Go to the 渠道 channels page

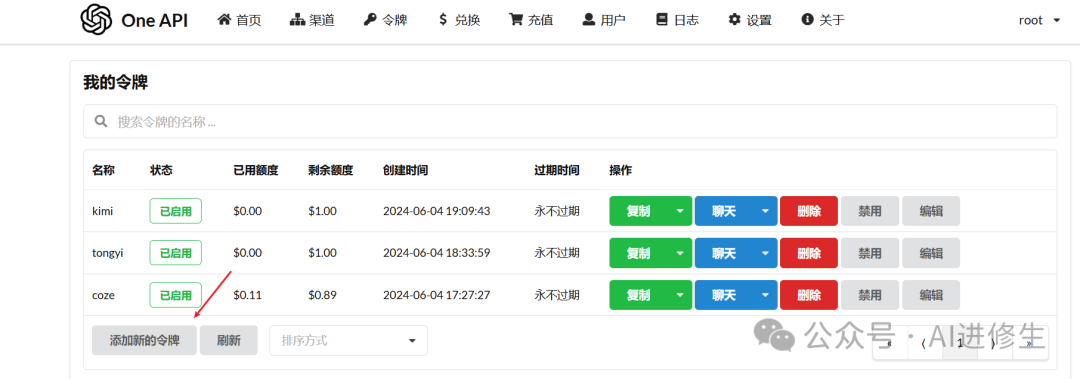coord(312,20)
